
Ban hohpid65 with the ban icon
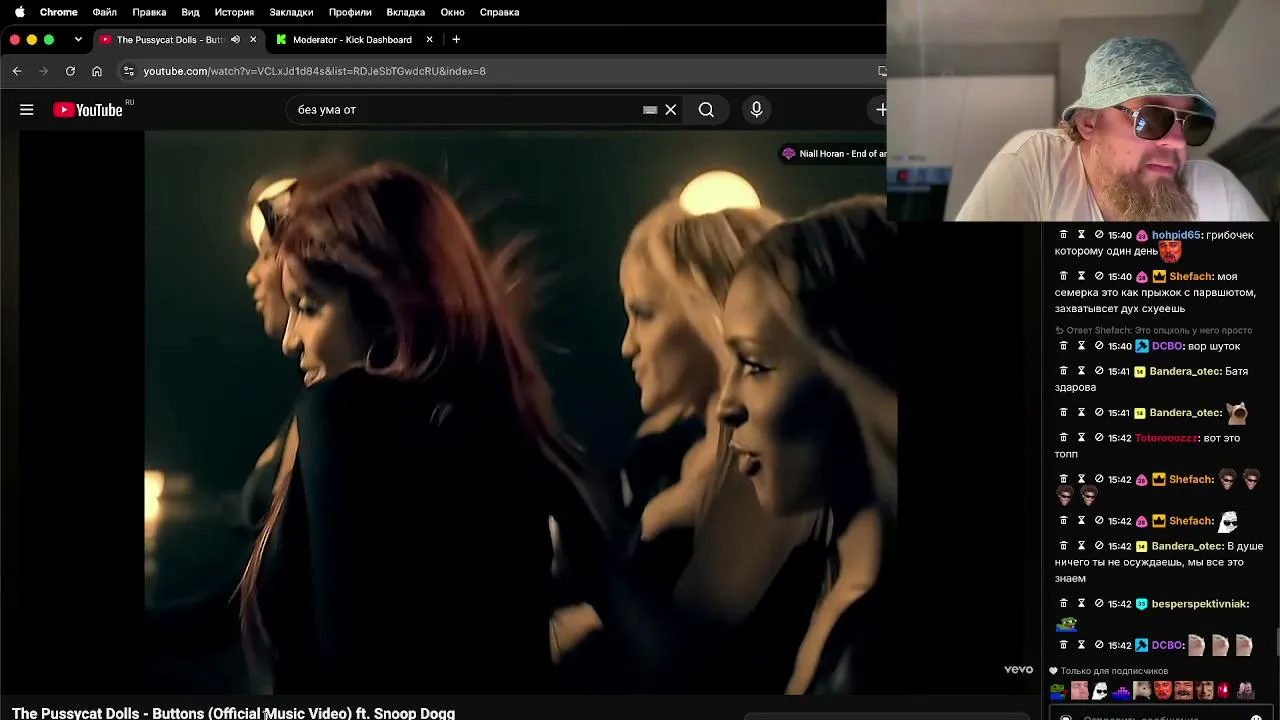point(1099,235)
